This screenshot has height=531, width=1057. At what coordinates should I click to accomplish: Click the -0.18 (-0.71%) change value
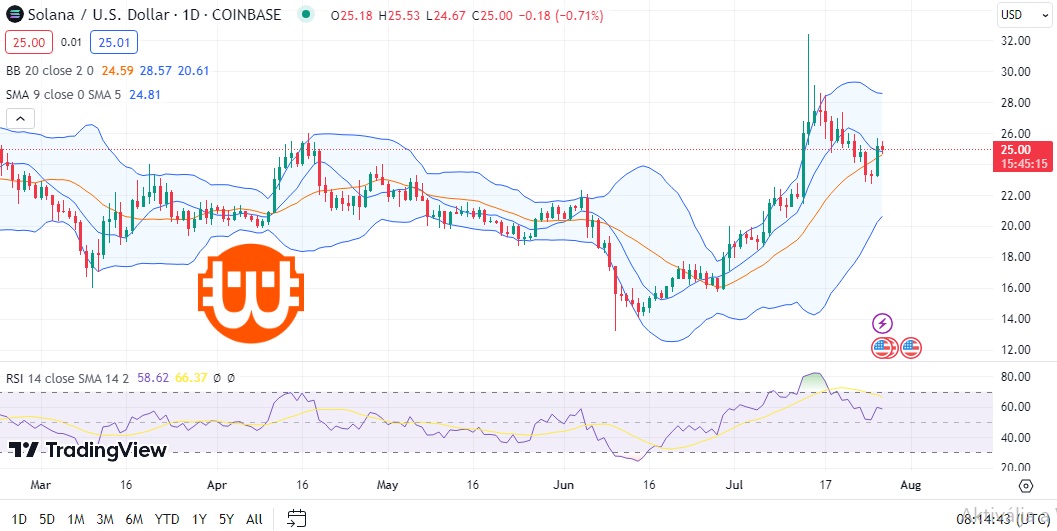[x=561, y=15]
